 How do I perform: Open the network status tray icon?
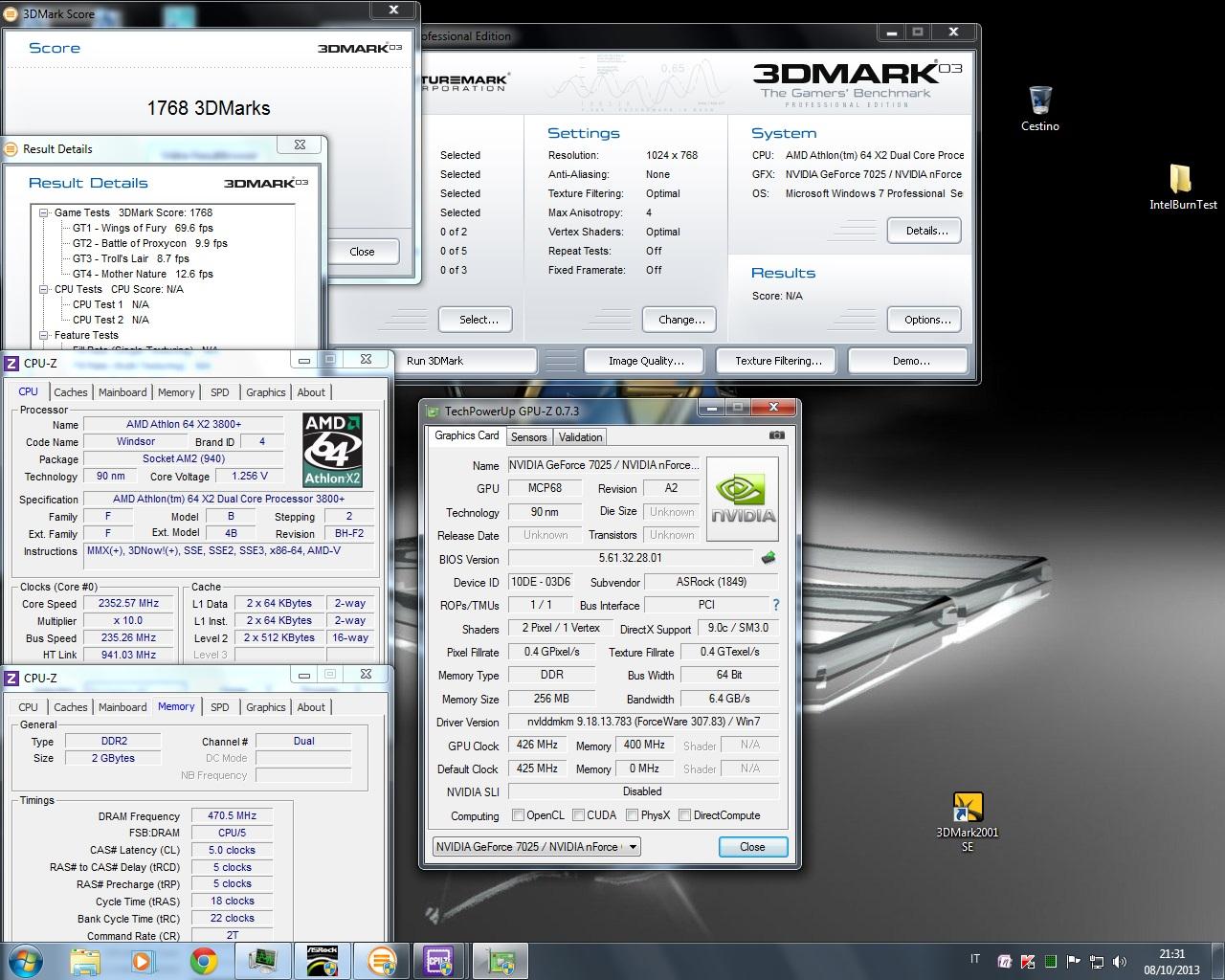(x=1096, y=962)
